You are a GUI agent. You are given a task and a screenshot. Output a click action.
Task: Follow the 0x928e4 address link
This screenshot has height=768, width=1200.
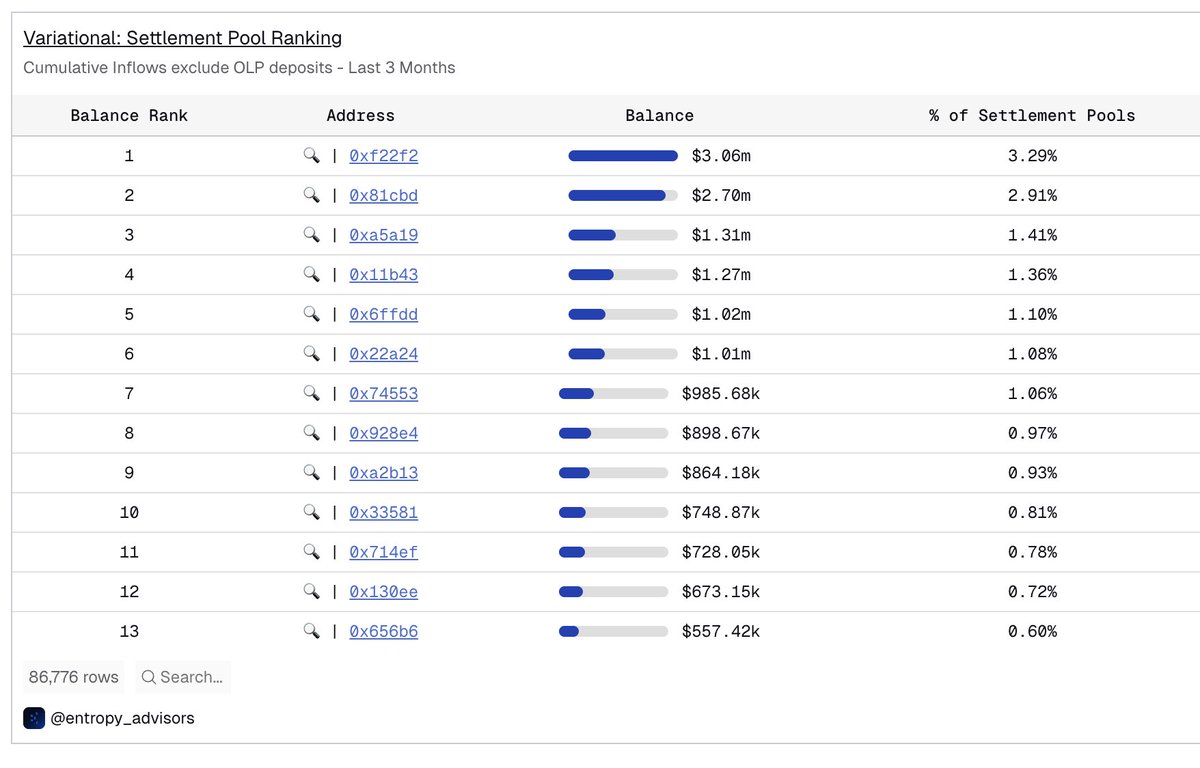click(383, 433)
